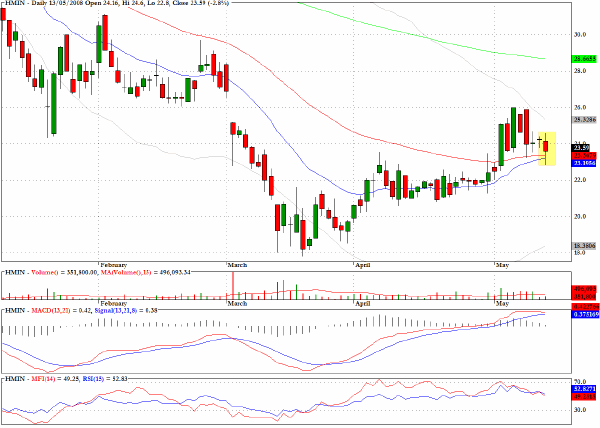Select the blue 0.375169 signal value tag
The height and width of the screenshot is (428, 600).
pos(584,314)
